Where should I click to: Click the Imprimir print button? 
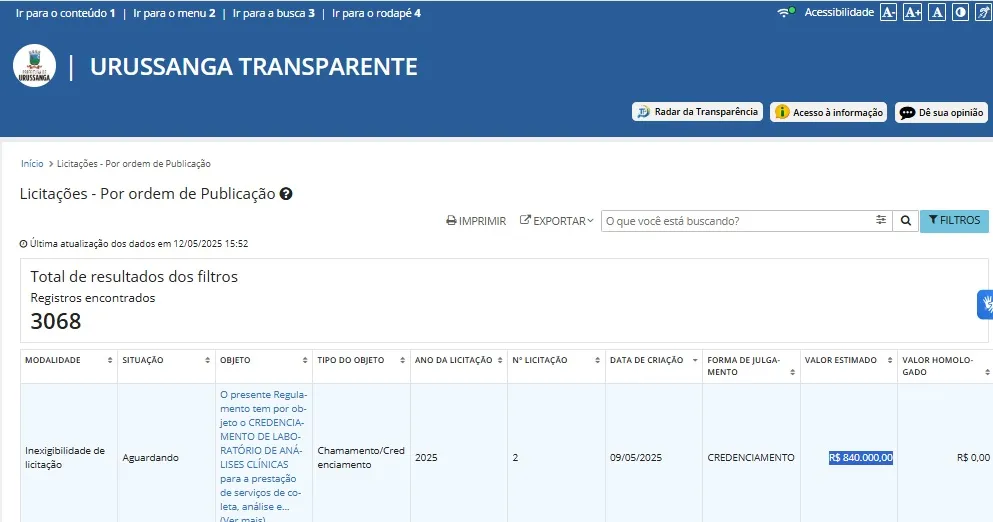pyautogui.click(x=476, y=221)
